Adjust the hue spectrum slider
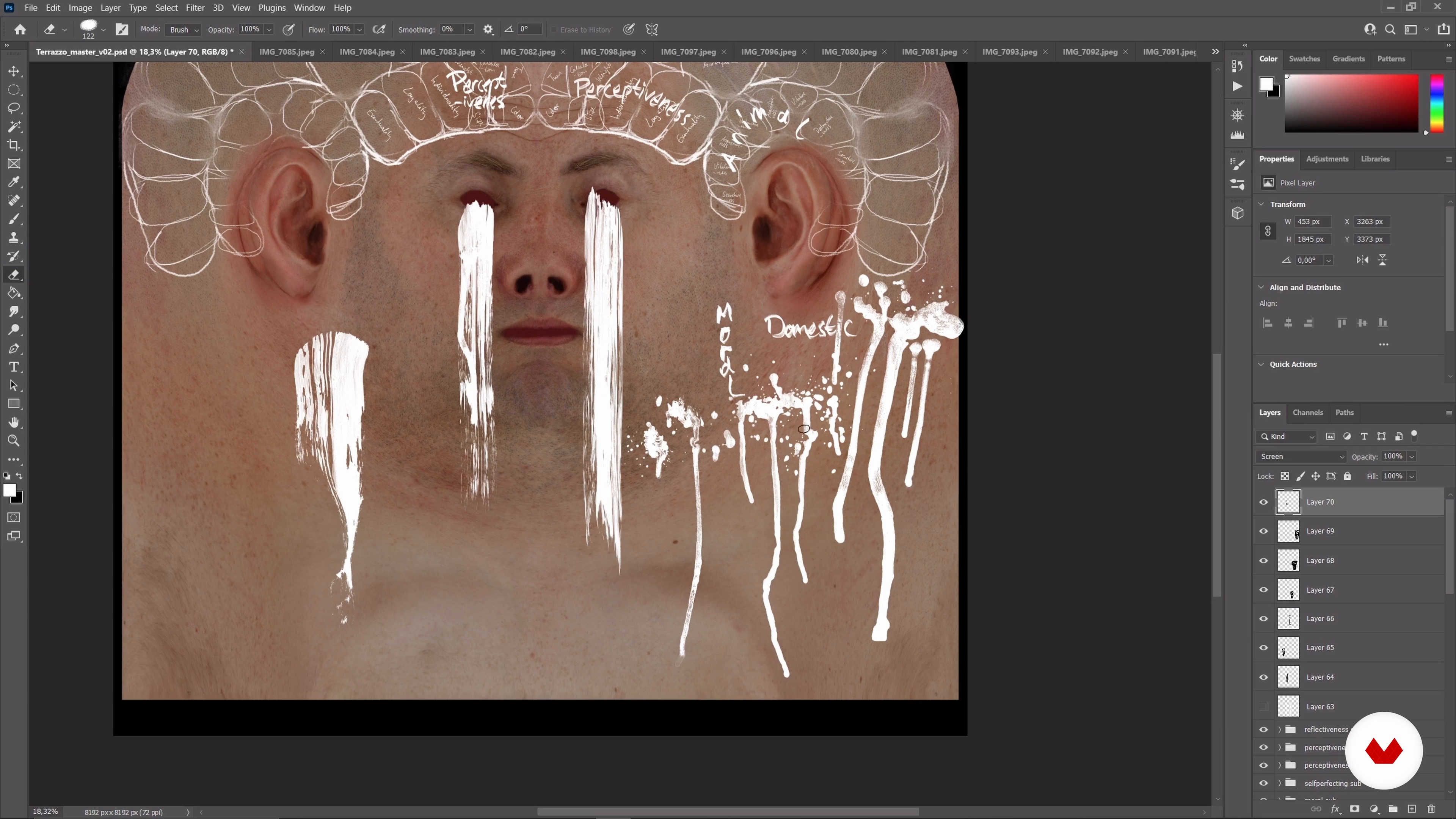Screen dimensions: 1456x819 [1437, 104]
